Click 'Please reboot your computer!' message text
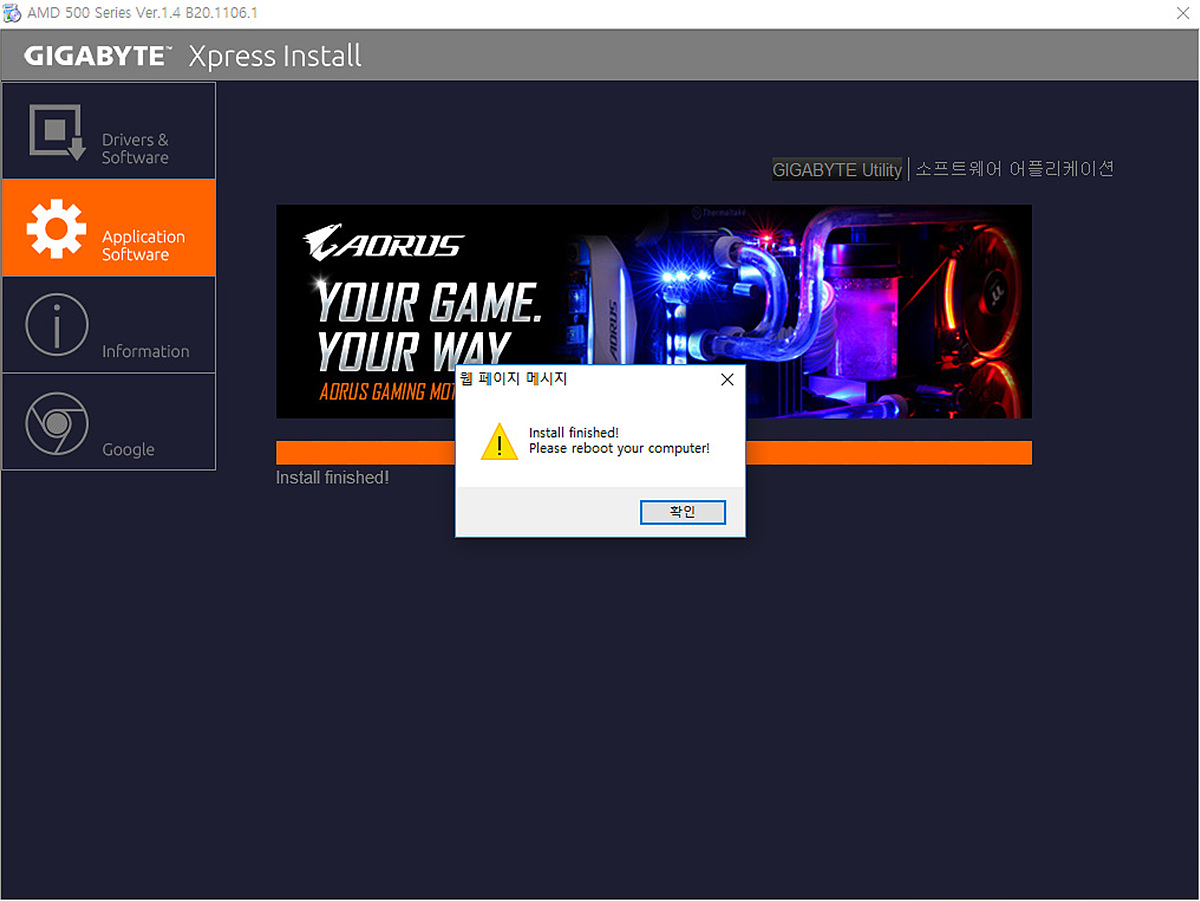 [x=619, y=449]
